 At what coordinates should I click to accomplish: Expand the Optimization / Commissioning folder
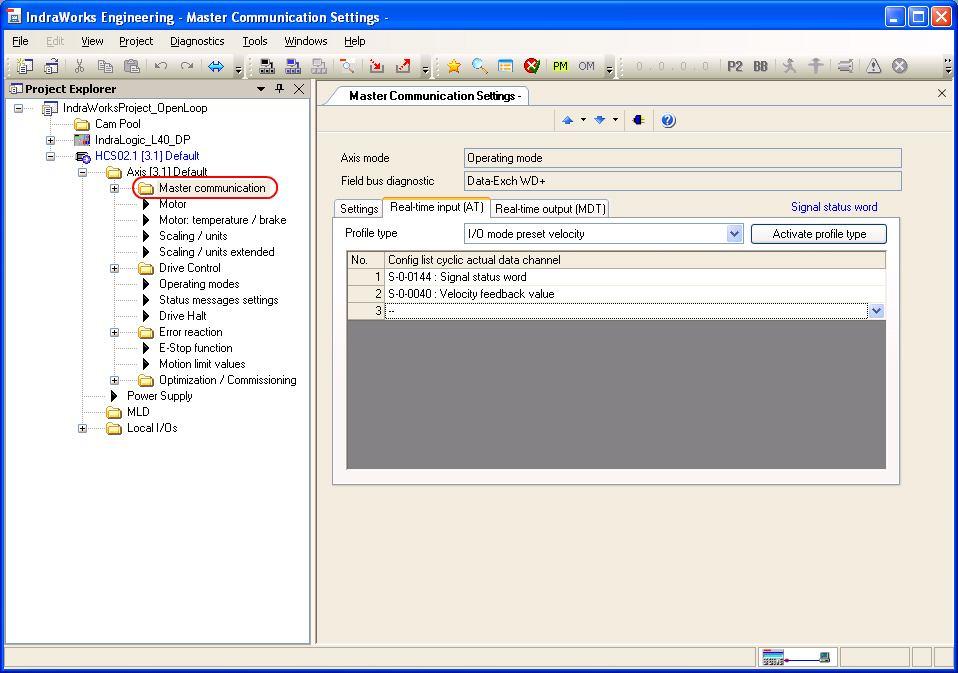point(114,380)
